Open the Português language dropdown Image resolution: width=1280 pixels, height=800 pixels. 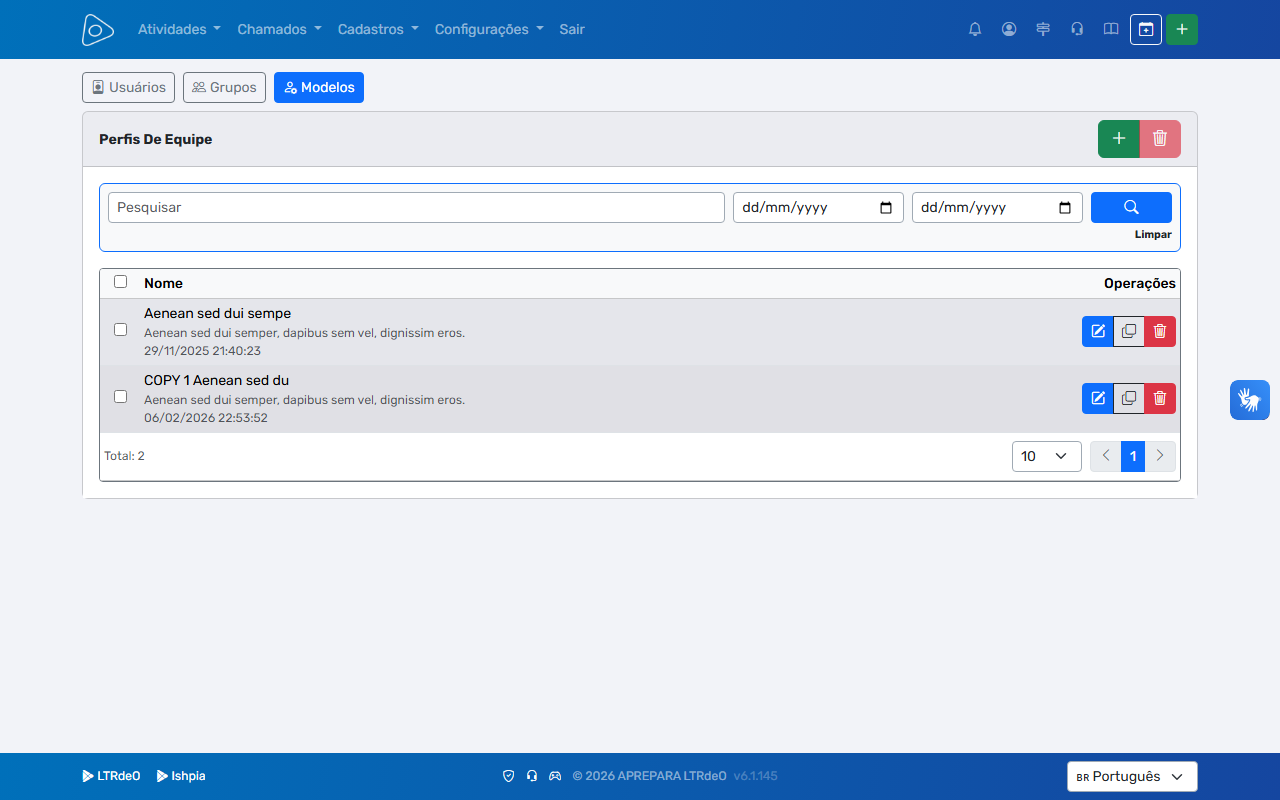pyautogui.click(x=1132, y=777)
